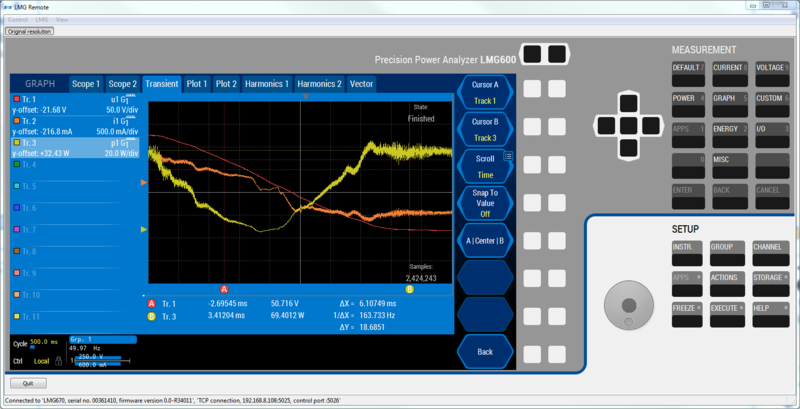This screenshot has width=800, height=409.
Task: Click the green Tr. 4 color square
Action: (17, 164)
